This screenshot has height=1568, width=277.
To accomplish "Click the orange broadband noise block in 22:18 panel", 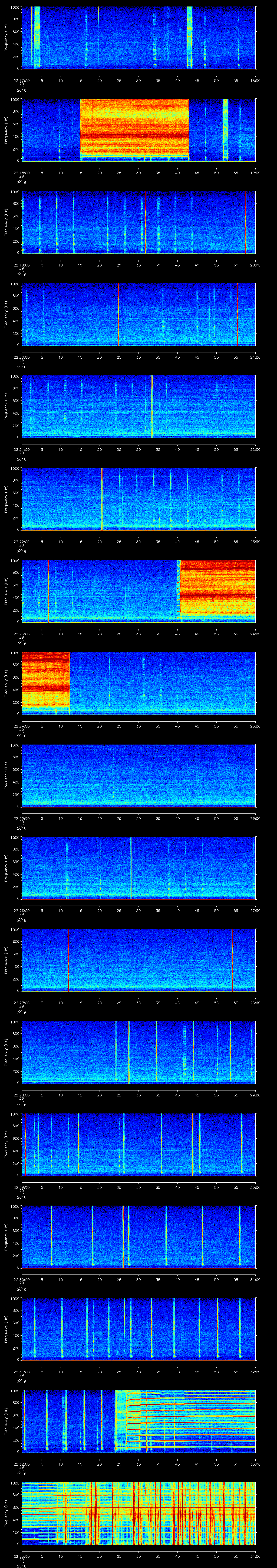I will pyautogui.click(x=134, y=128).
